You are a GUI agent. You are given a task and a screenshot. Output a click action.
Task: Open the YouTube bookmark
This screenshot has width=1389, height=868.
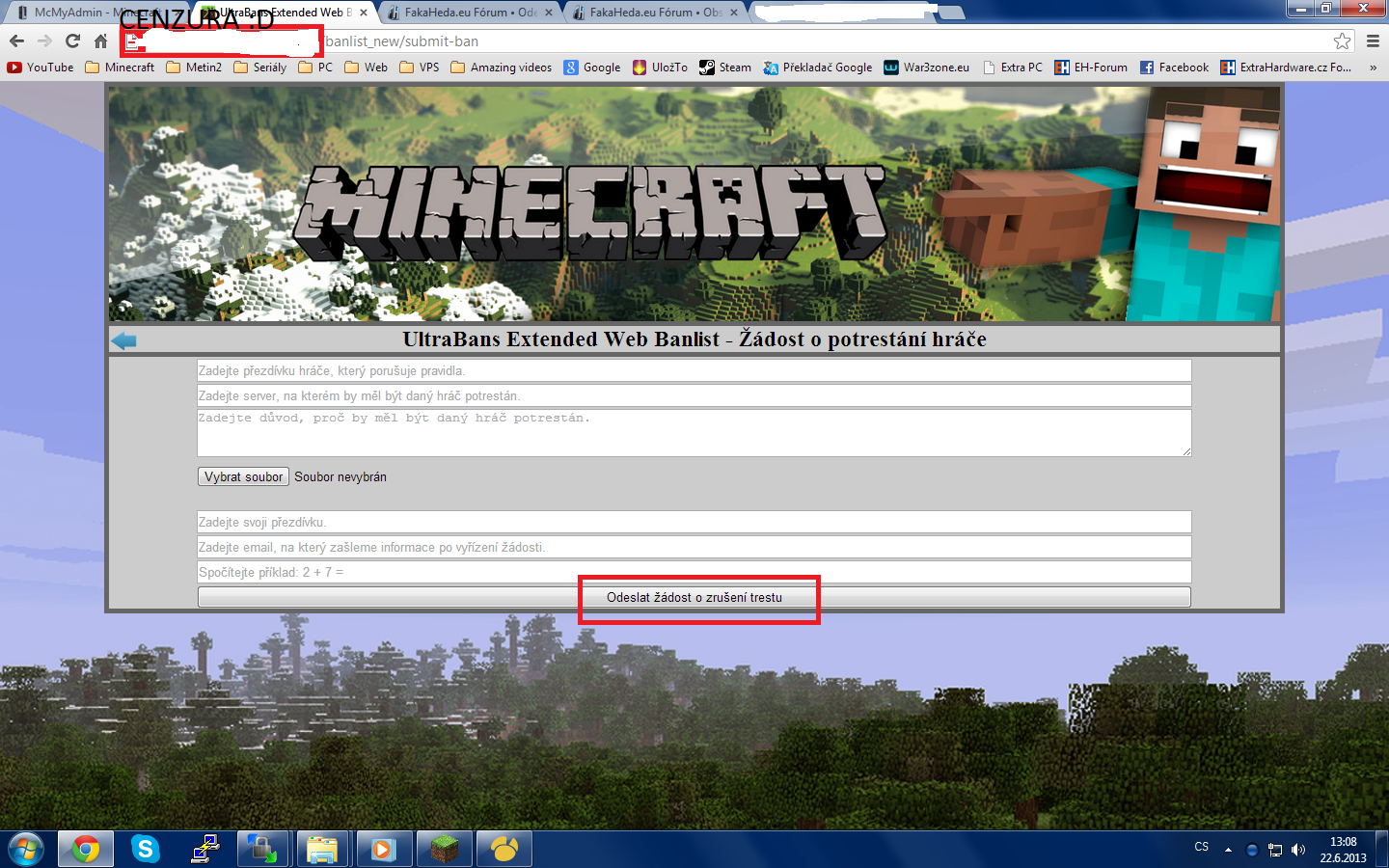point(41,68)
